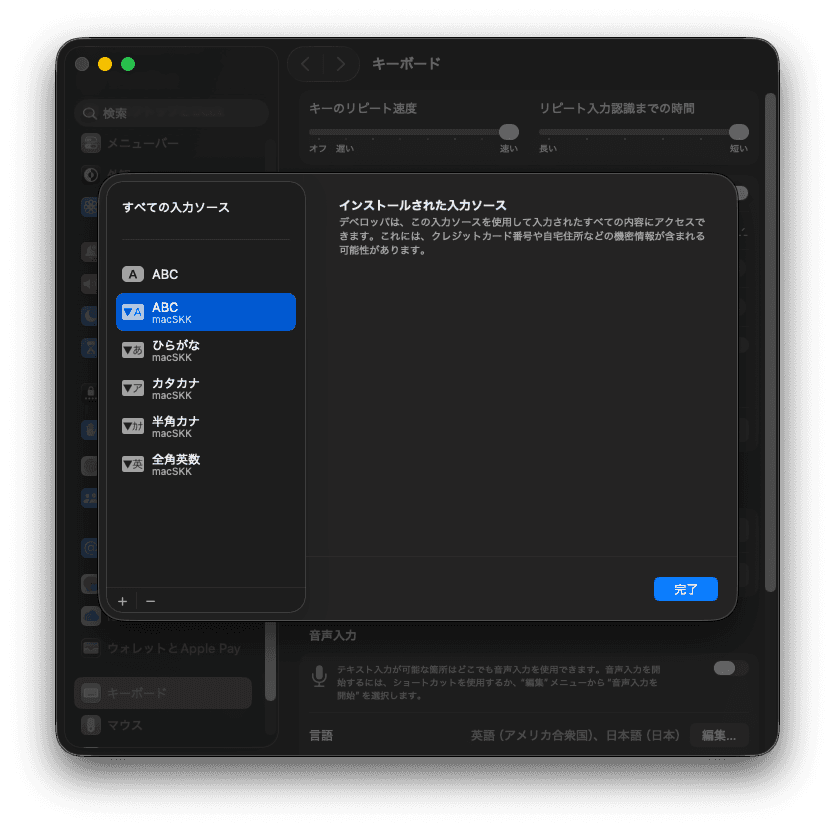Click the macSKK hiragana あ icon
835x830 pixels.
click(x=133, y=350)
